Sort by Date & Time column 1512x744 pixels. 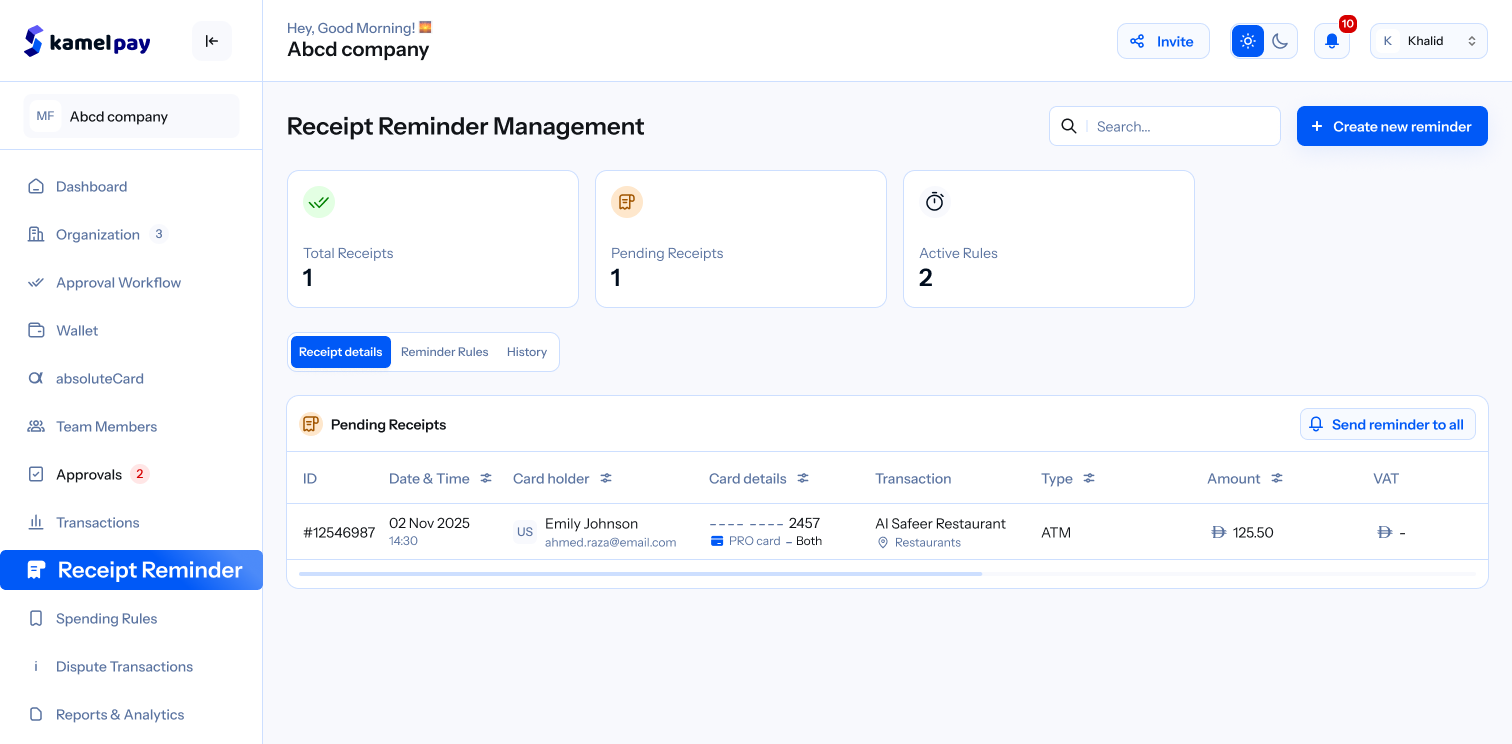pyautogui.click(x=486, y=478)
